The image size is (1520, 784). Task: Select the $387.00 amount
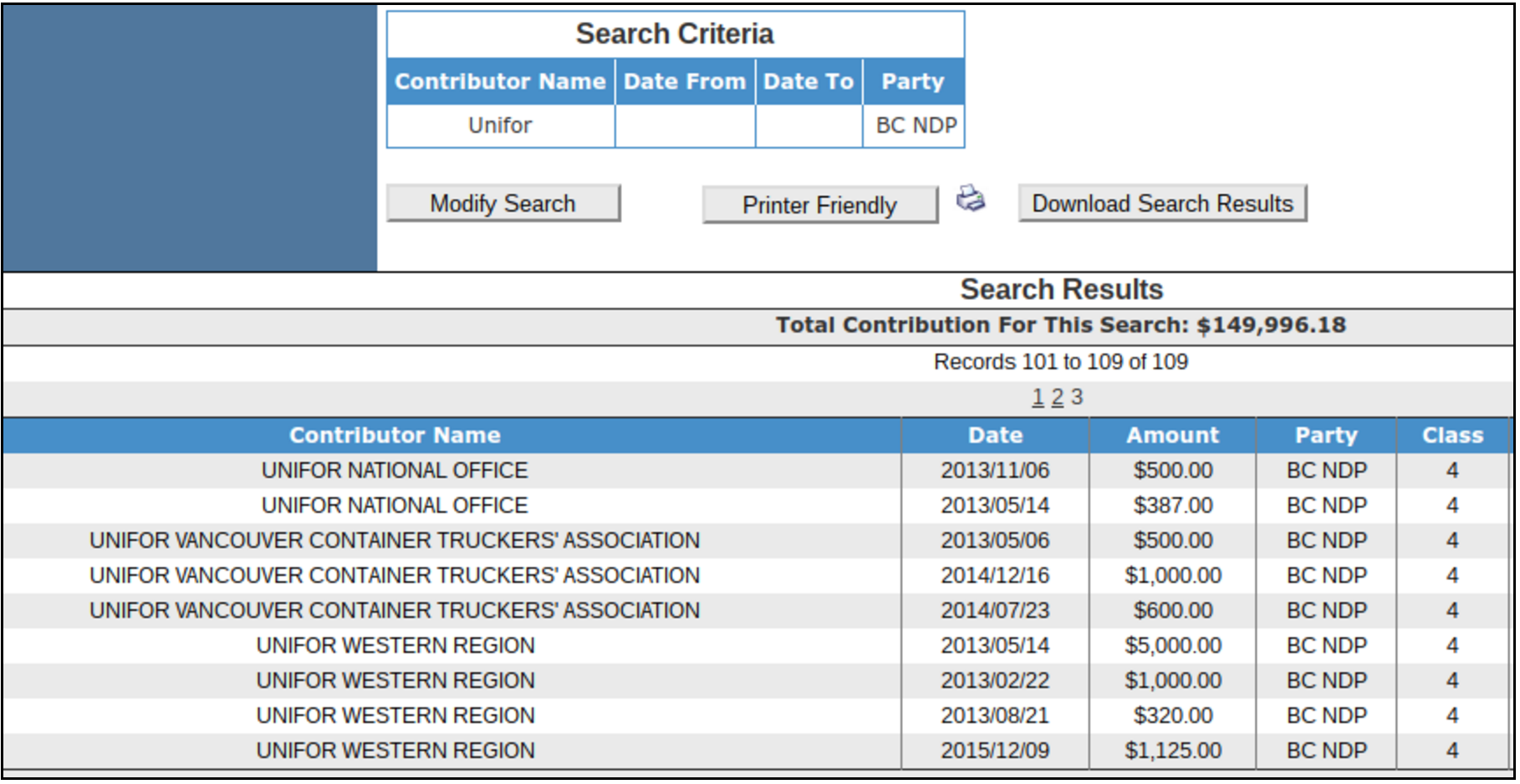click(x=1173, y=506)
